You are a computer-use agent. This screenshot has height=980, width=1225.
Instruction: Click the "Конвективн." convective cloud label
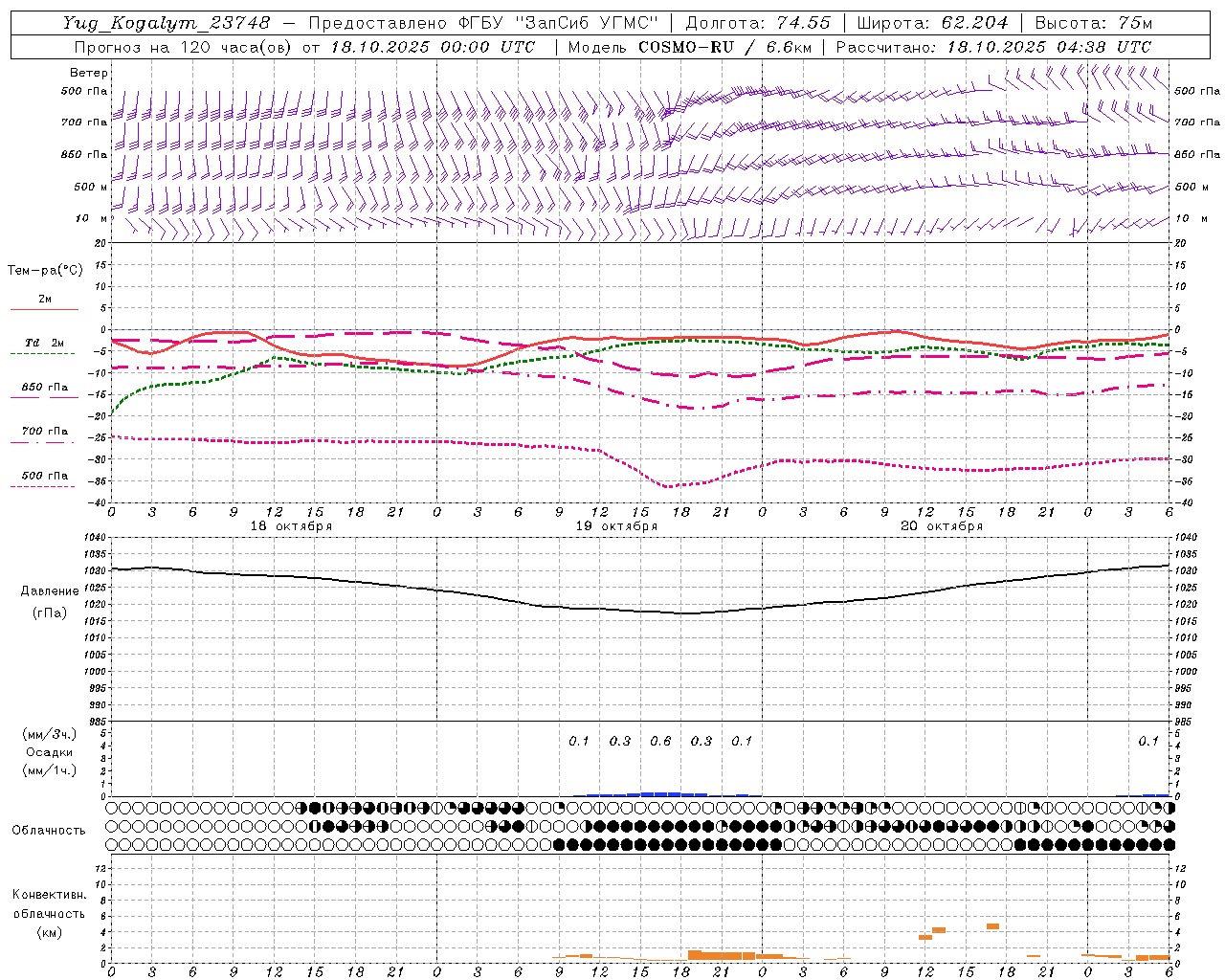49,895
